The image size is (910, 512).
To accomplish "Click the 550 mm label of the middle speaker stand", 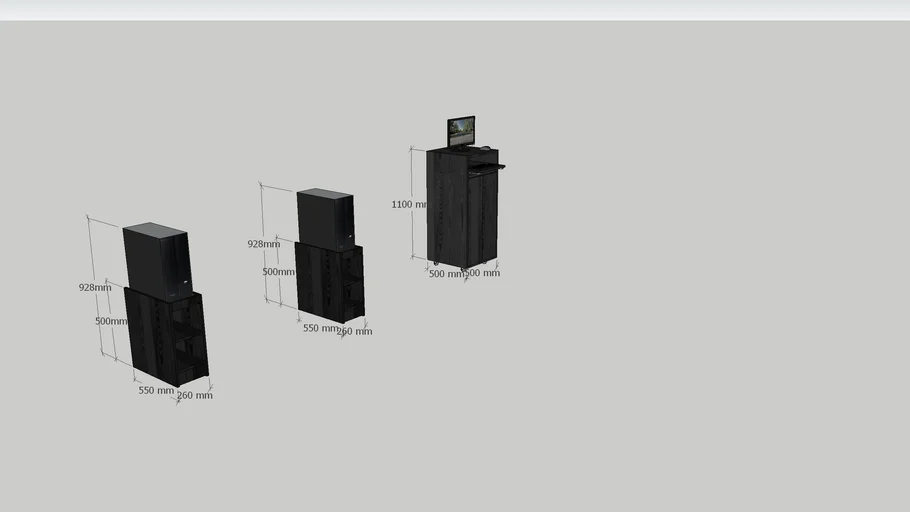I will (x=320, y=328).
